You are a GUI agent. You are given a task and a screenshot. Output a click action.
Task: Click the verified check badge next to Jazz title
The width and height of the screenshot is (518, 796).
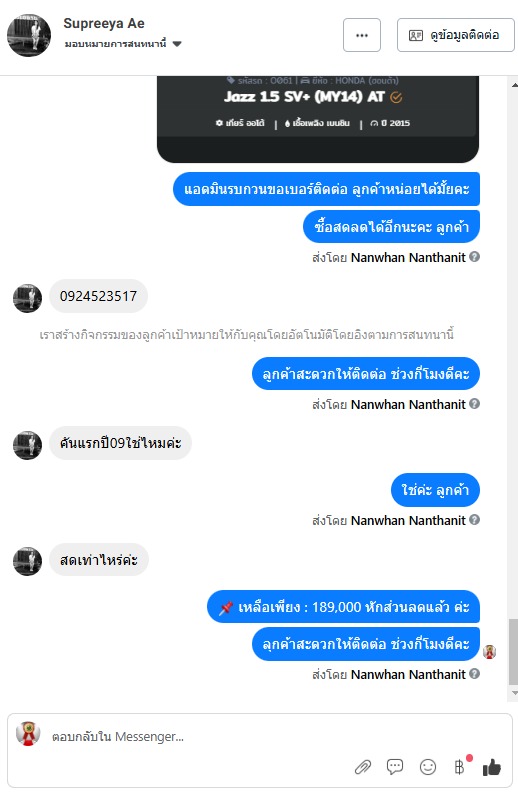396,97
